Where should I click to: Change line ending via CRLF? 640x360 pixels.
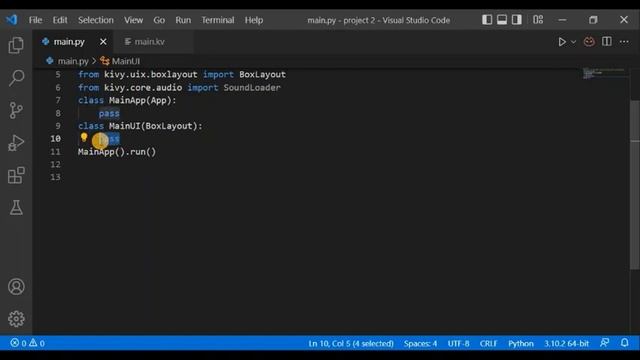point(488,344)
